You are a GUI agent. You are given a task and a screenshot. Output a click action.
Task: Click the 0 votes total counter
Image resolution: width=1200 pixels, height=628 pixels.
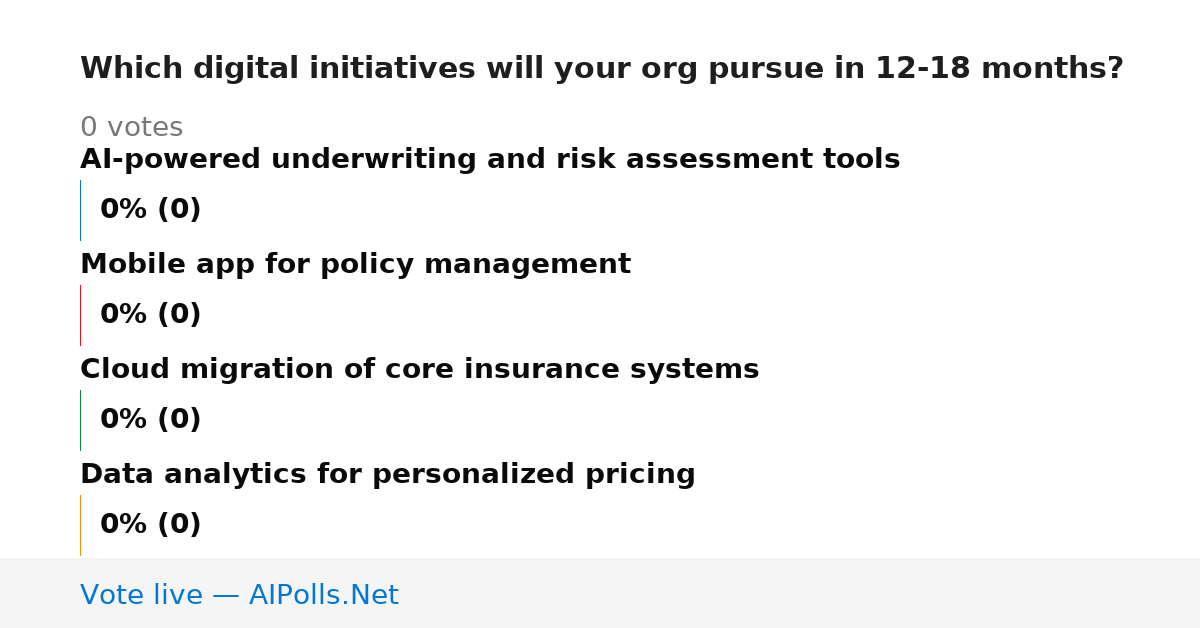pyautogui.click(x=131, y=128)
